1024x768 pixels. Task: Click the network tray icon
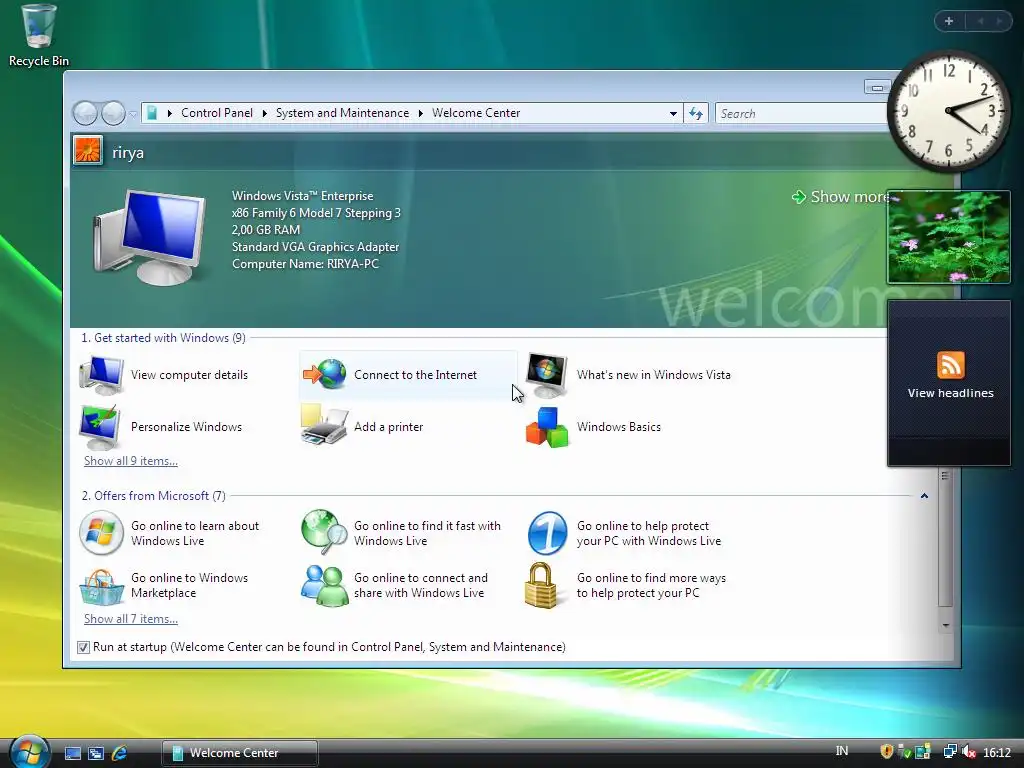pos(950,752)
